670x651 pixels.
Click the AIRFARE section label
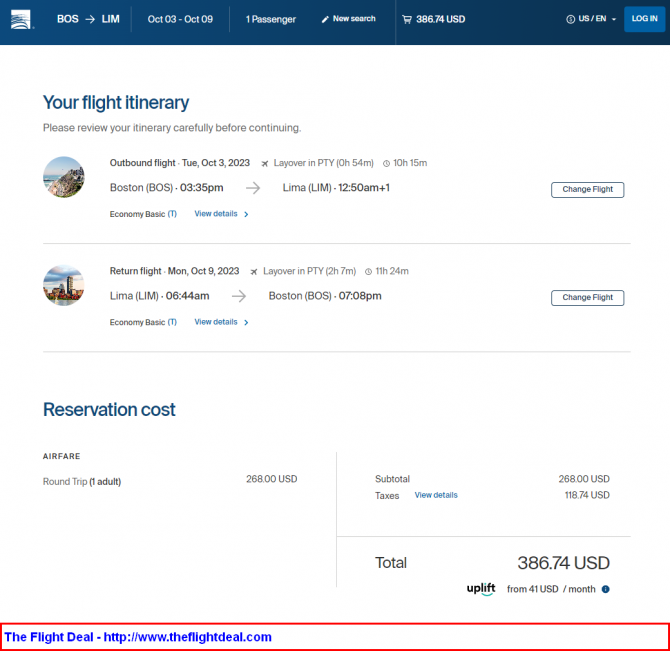(x=62, y=456)
